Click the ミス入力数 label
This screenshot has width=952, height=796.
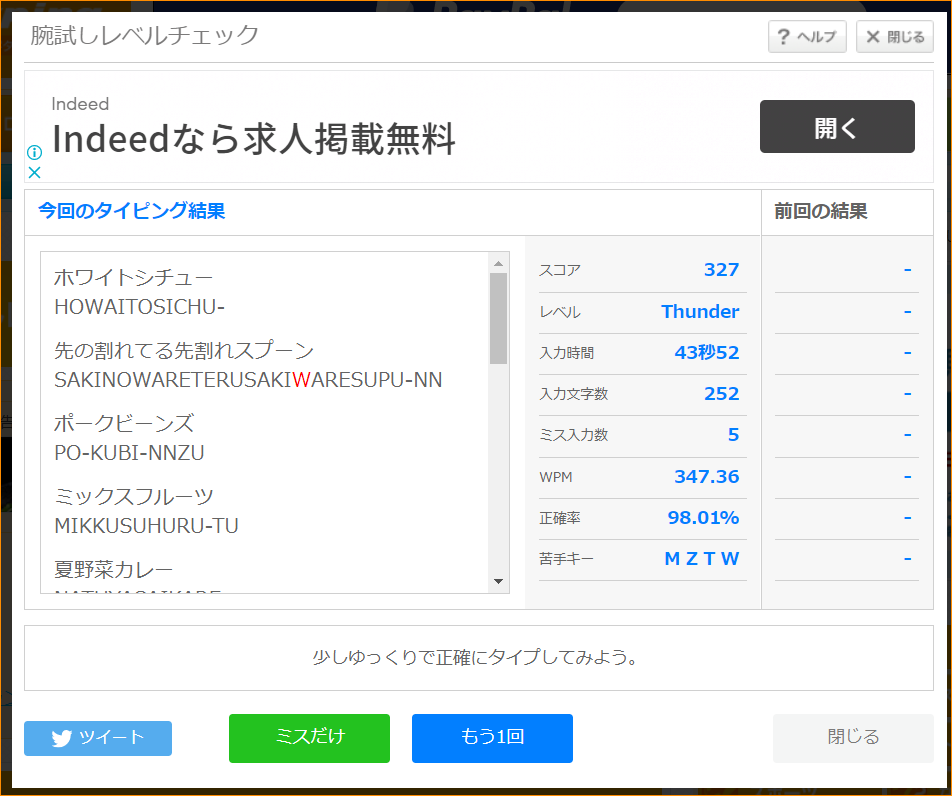pyautogui.click(x=574, y=435)
